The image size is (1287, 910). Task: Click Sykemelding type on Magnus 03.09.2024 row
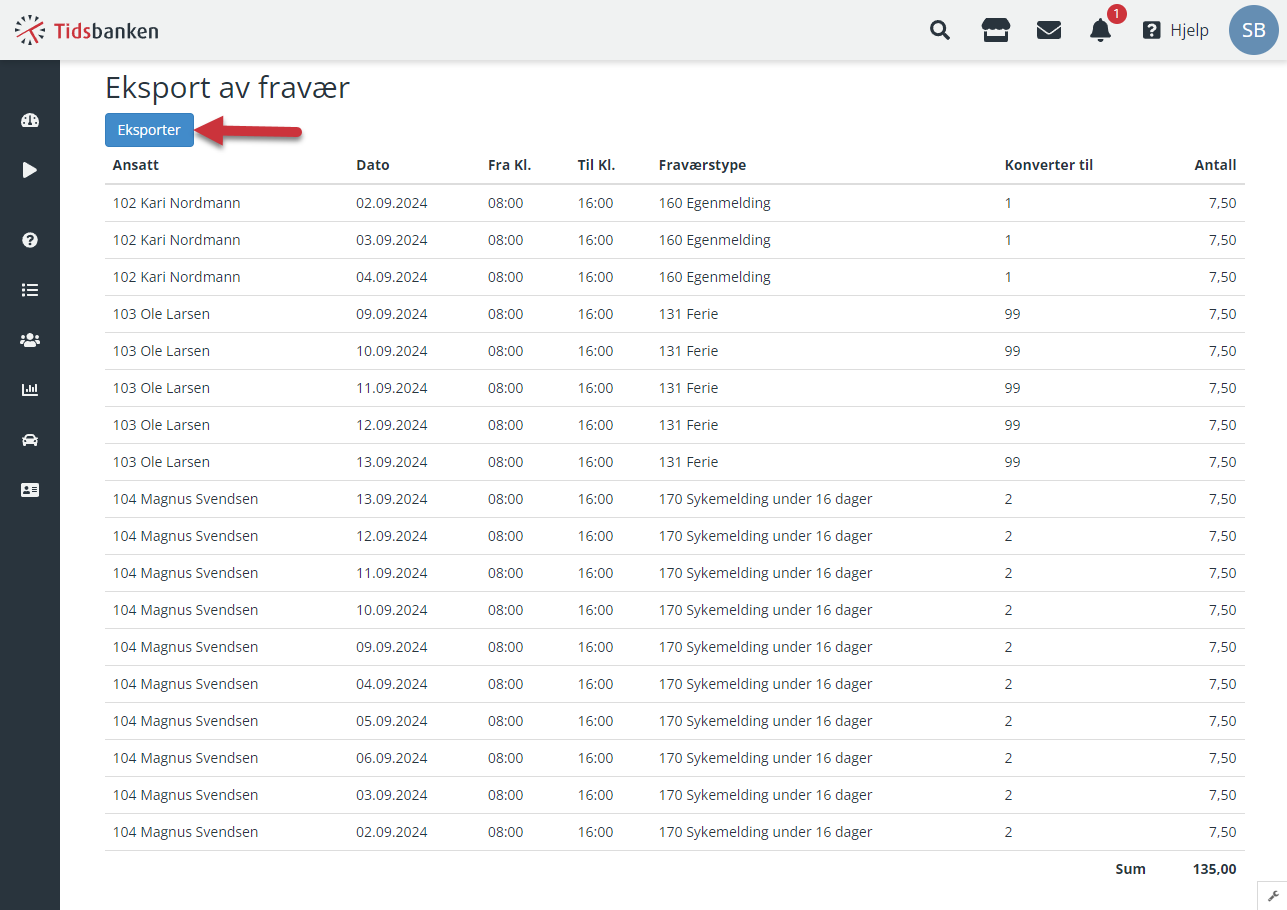coord(766,795)
